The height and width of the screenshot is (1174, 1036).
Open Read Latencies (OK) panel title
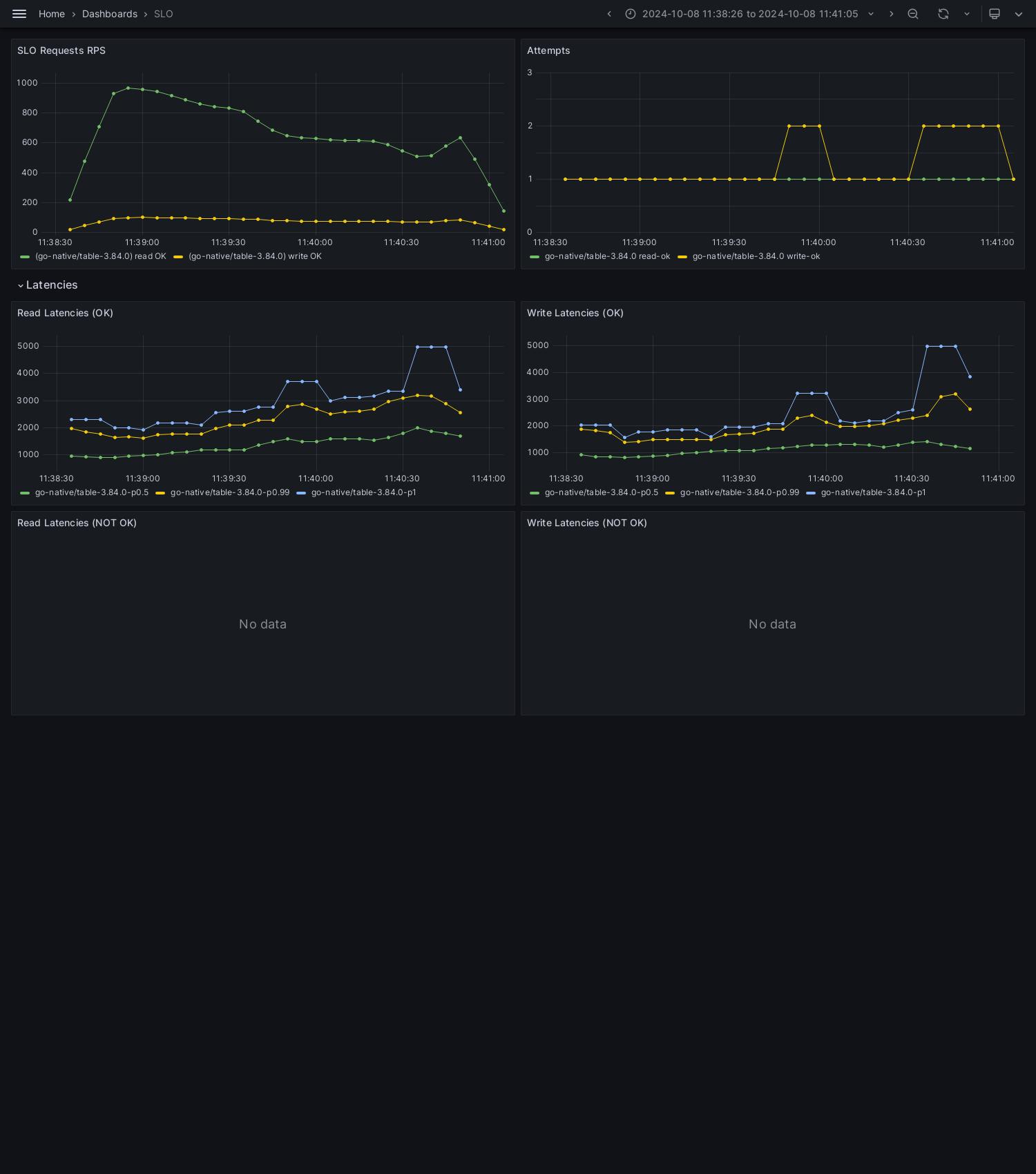click(65, 313)
